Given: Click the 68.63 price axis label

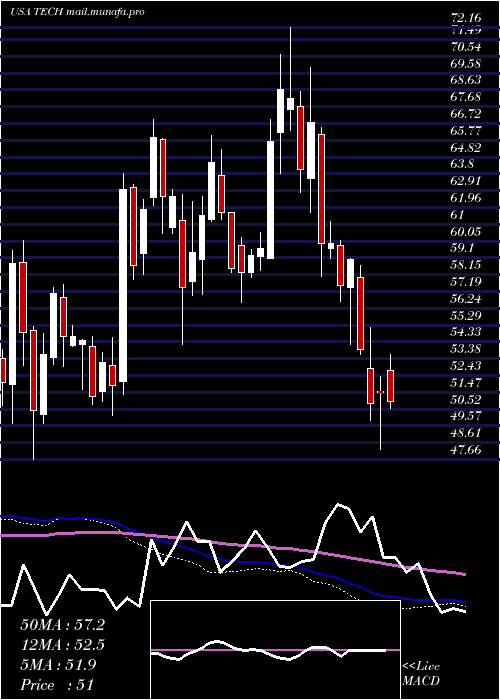Looking at the screenshot, I should click(466, 80).
